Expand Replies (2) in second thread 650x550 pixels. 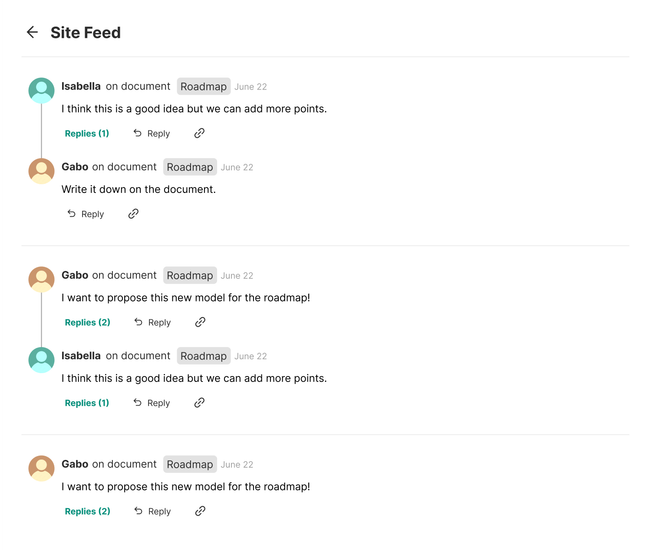click(x=87, y=322)
